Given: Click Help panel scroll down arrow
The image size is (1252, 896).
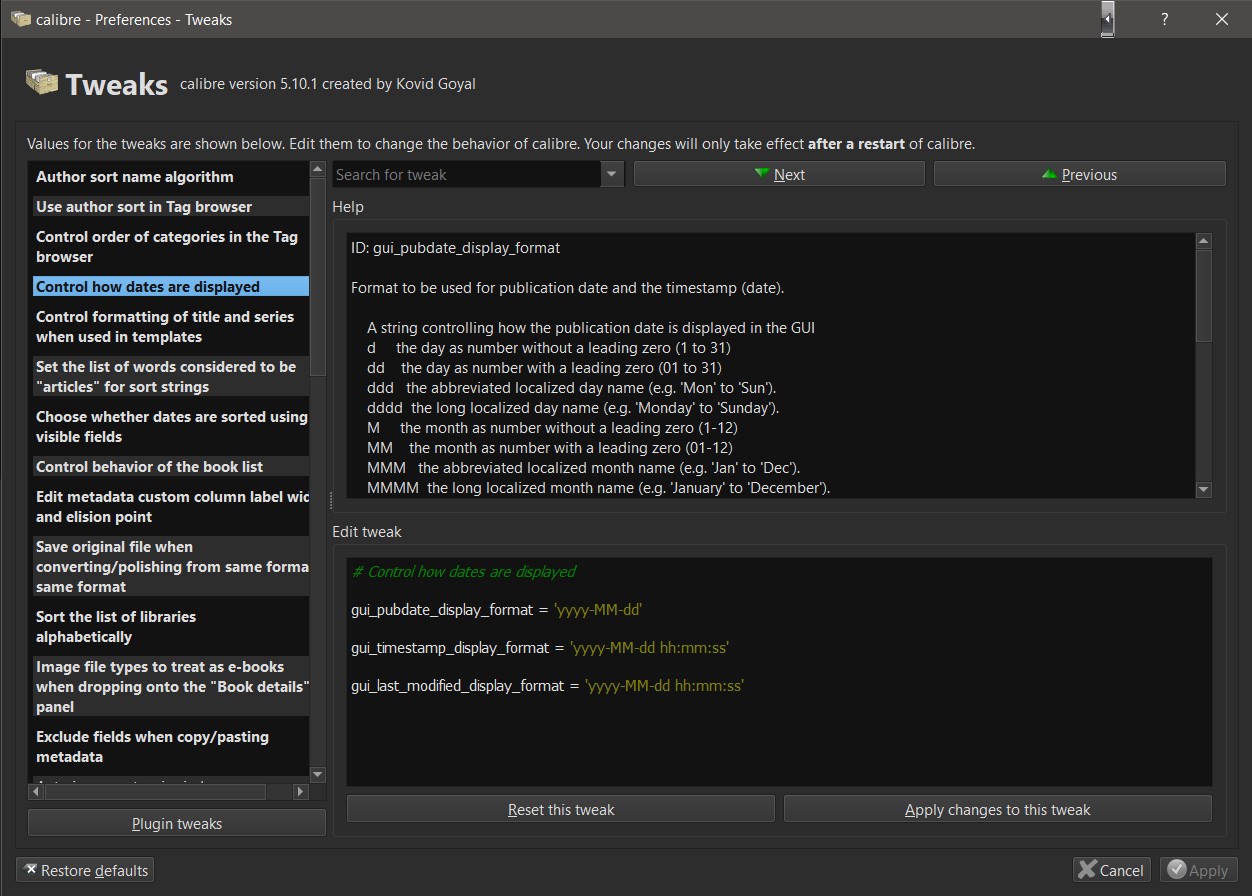Looking at the screenshot, I should click(1203, 489).
